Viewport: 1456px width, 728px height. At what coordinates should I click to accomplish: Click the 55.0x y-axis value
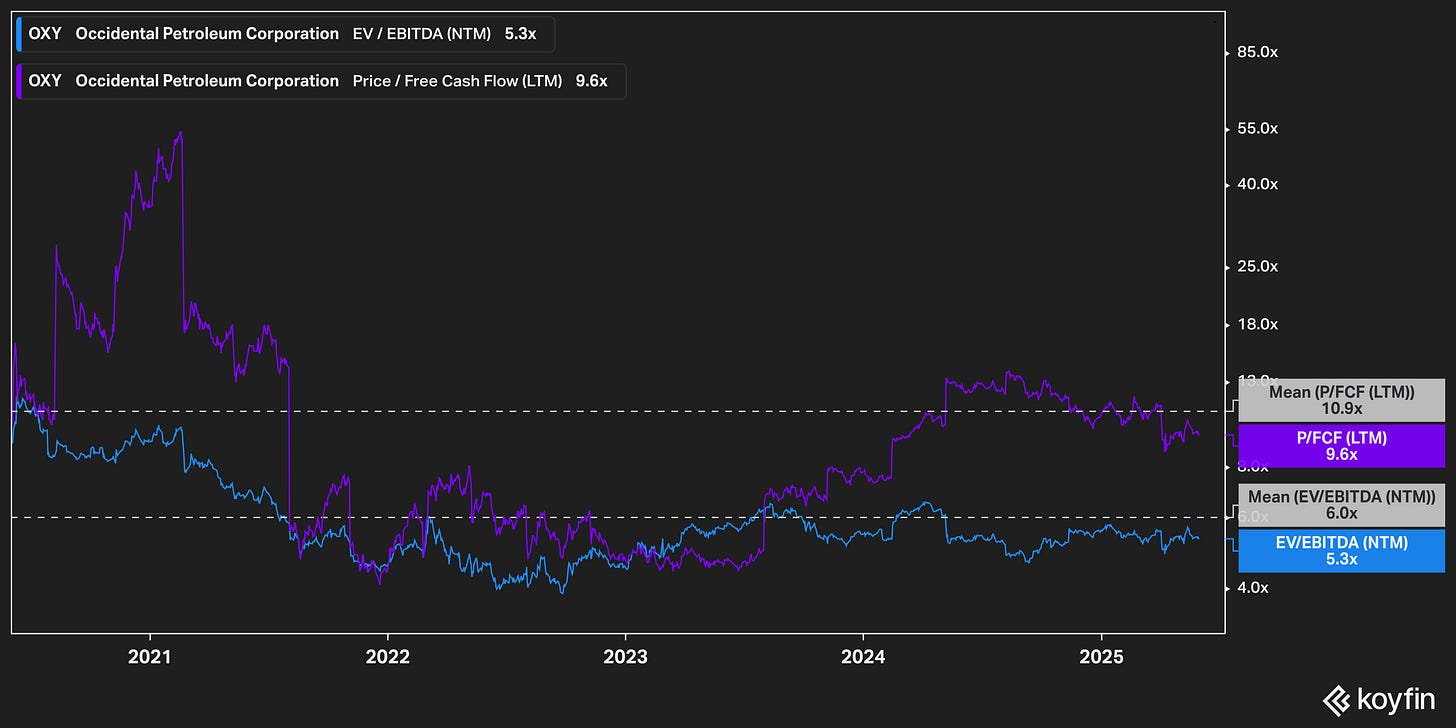[1256, 129]
